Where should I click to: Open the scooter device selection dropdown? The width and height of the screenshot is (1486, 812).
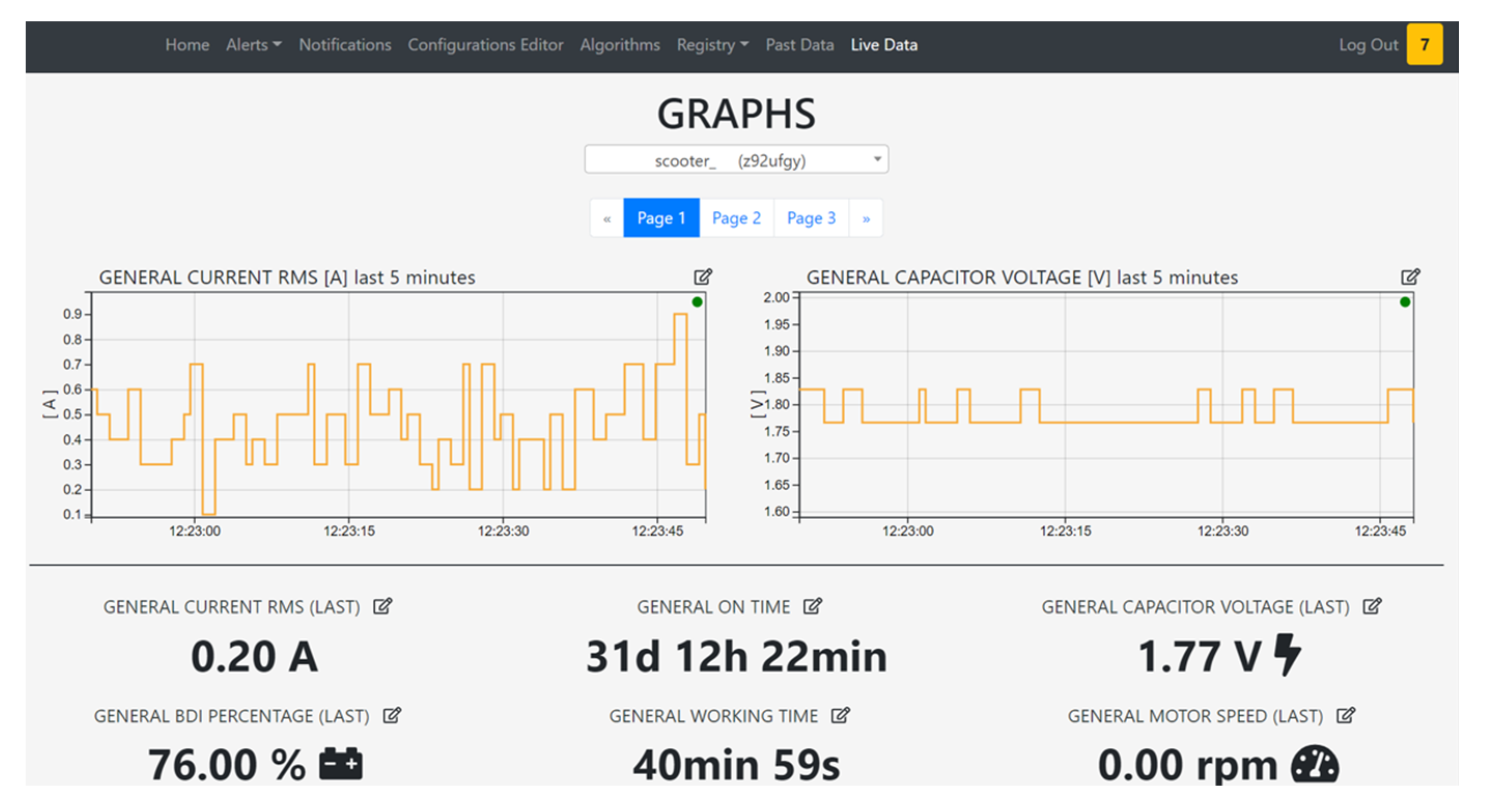click(x=736, y=160)
